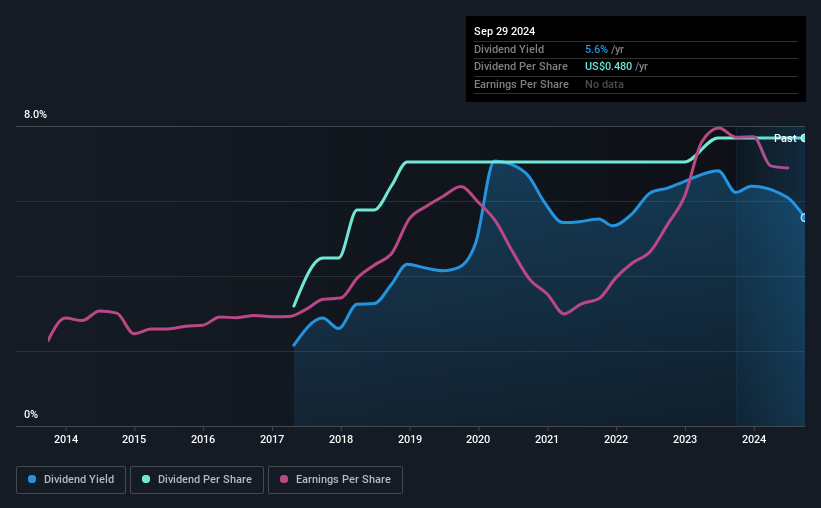The height and width of the screenshot is (508, 821).
Task: Click the blue Dividend Yield legend dot
Action: (x=32, y=479)
